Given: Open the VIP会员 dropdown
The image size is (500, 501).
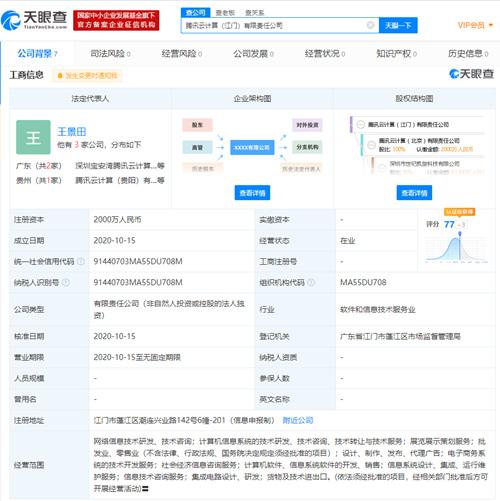Looking at the screenshot, I should (475, 25).
